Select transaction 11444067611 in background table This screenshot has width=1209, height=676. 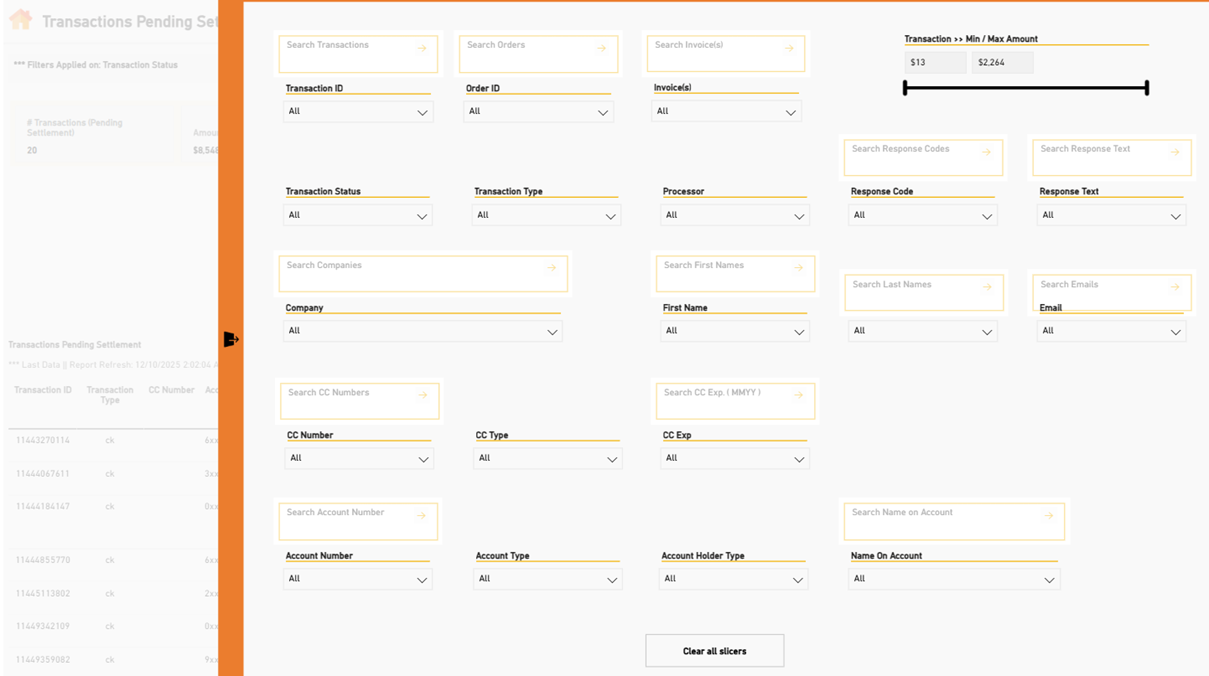point(43,474)
